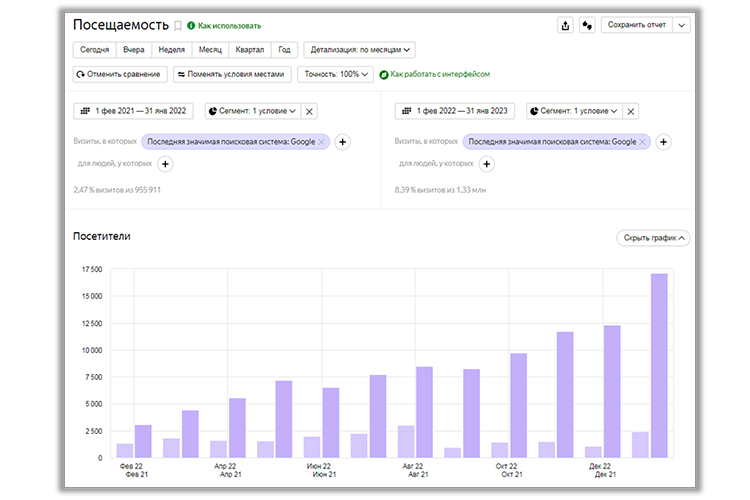
Task: Open the Точность: 100% dropdown
Action: click(335, 74)
